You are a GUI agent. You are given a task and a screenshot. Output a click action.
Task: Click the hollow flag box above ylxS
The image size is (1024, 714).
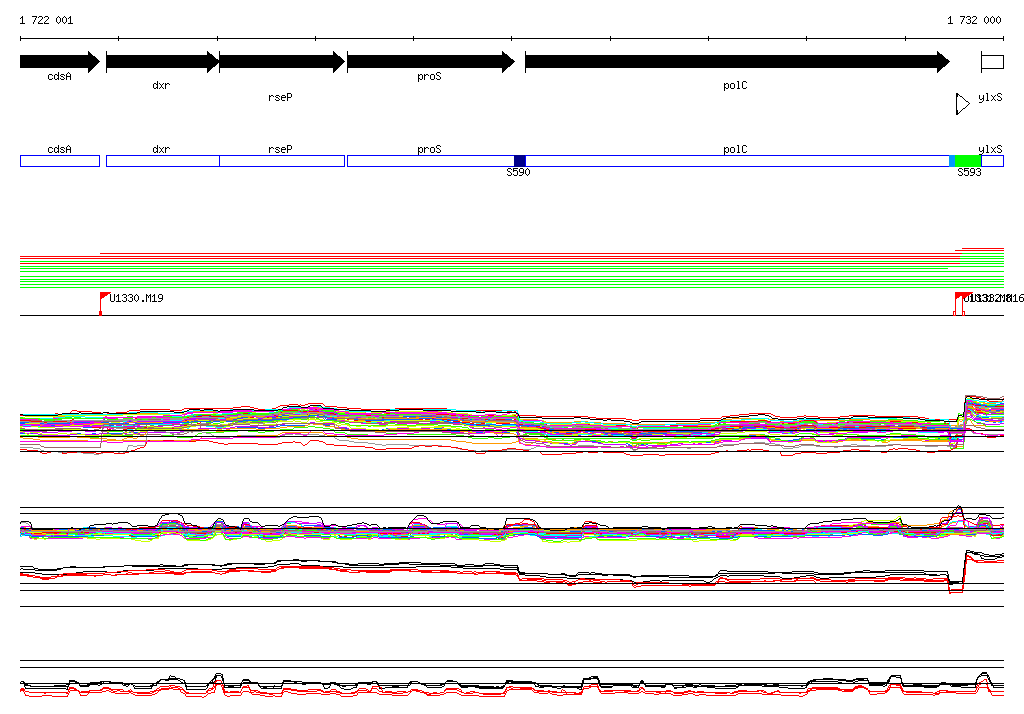pos(993,63)
